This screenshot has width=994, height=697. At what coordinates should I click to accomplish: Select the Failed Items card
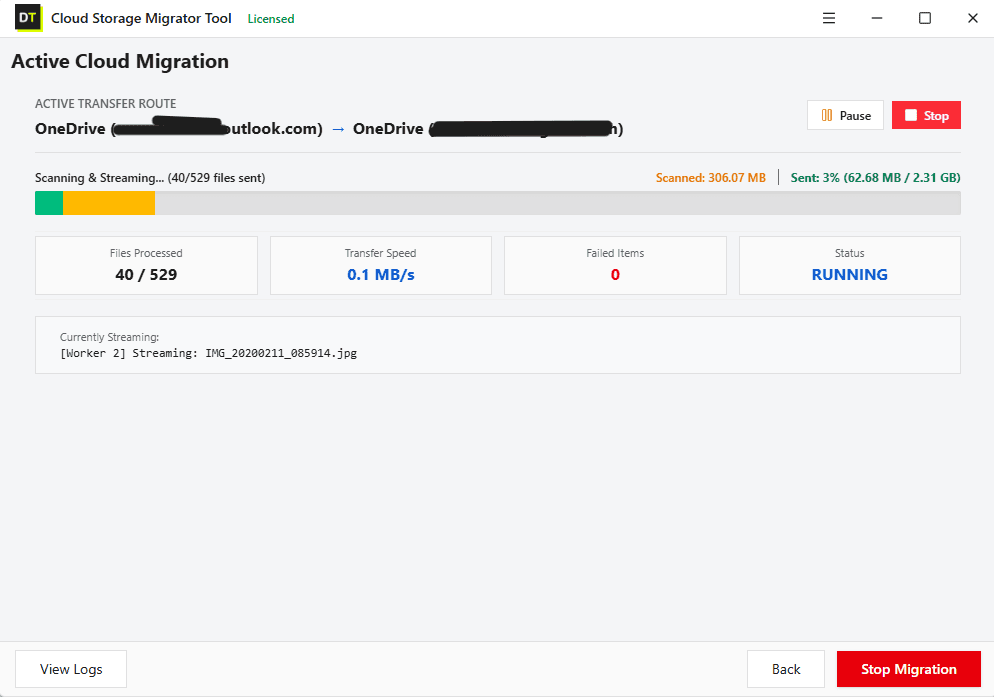[615, 266]
